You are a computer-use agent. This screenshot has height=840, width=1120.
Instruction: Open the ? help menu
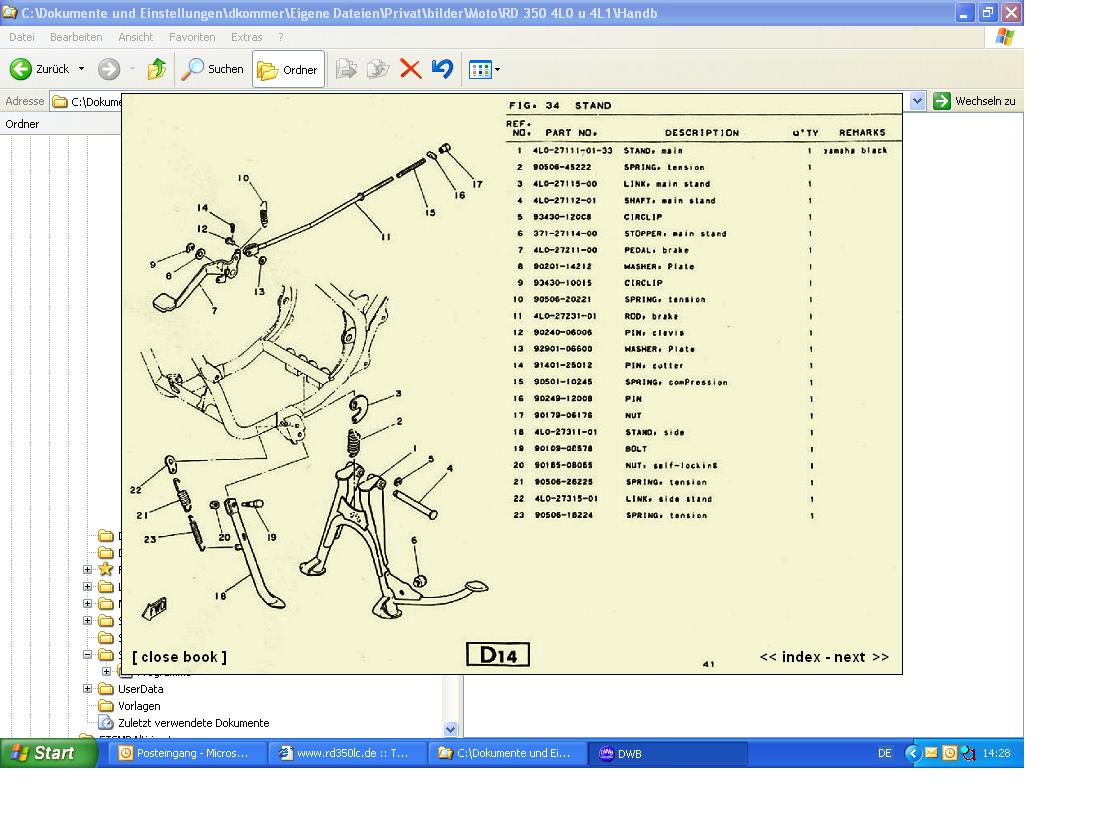click(281, 37)
